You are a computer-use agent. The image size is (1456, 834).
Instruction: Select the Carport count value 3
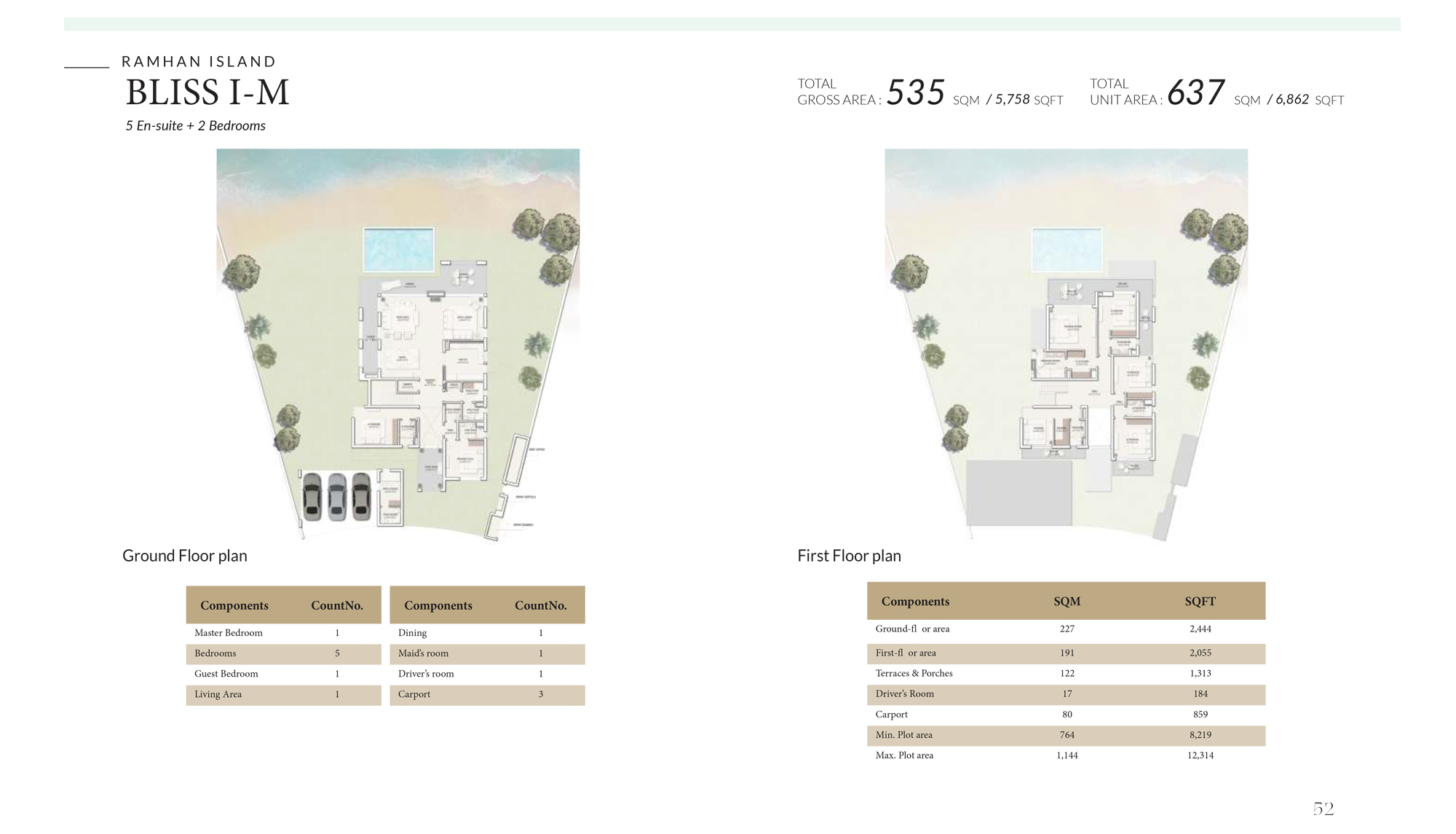pos(540,694)
